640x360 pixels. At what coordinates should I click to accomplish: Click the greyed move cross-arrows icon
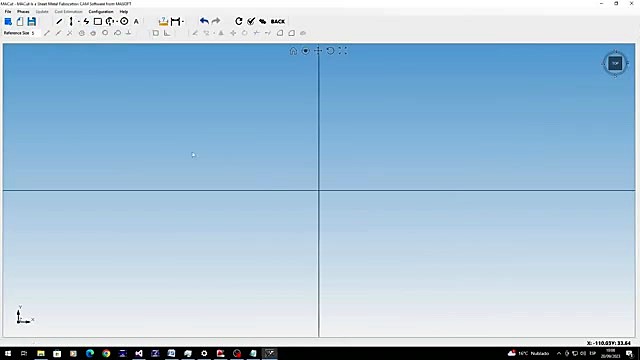tap(233, 33)
